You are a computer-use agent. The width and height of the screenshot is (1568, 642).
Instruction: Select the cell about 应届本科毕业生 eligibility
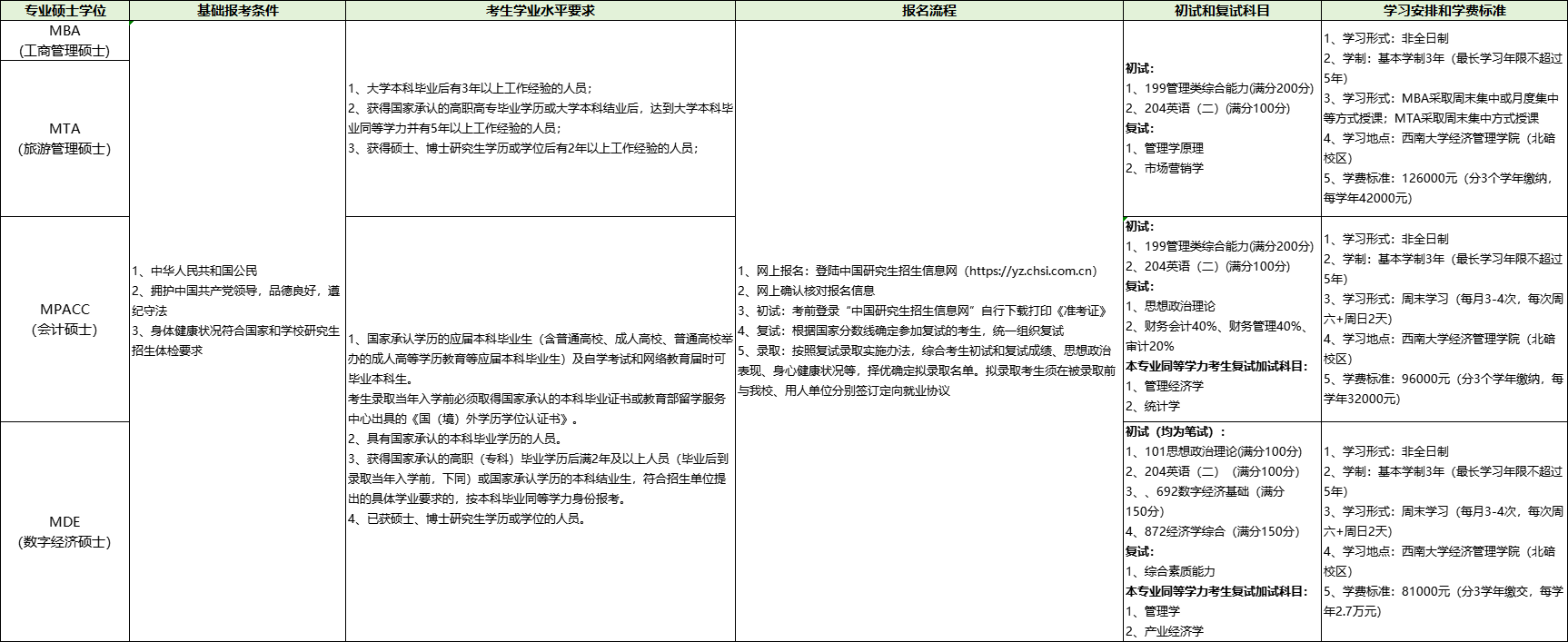tap(540, 429)
